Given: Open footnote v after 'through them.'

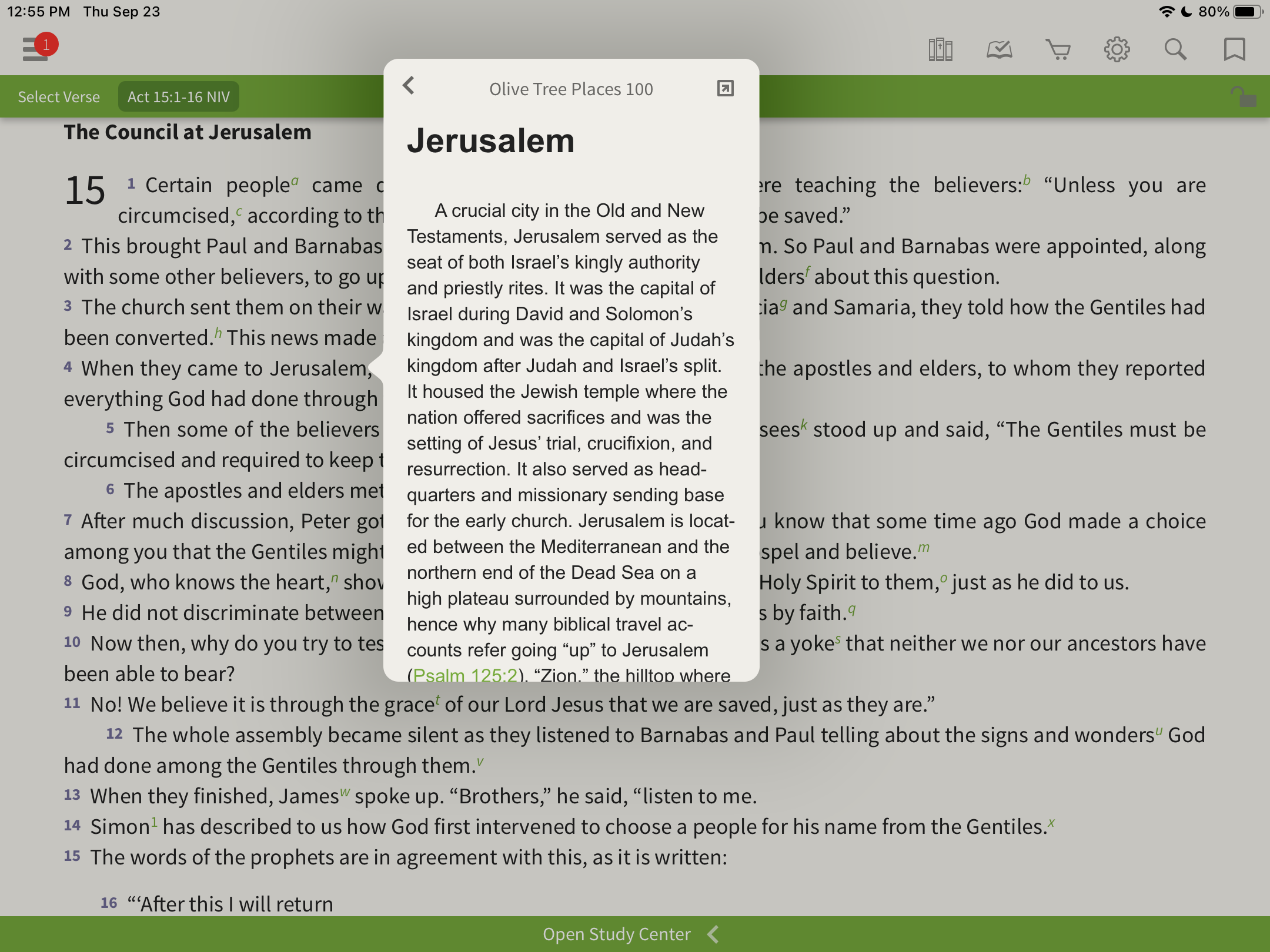Looking at the screenshot, I should pyautogui.click(x=480, y=761).
